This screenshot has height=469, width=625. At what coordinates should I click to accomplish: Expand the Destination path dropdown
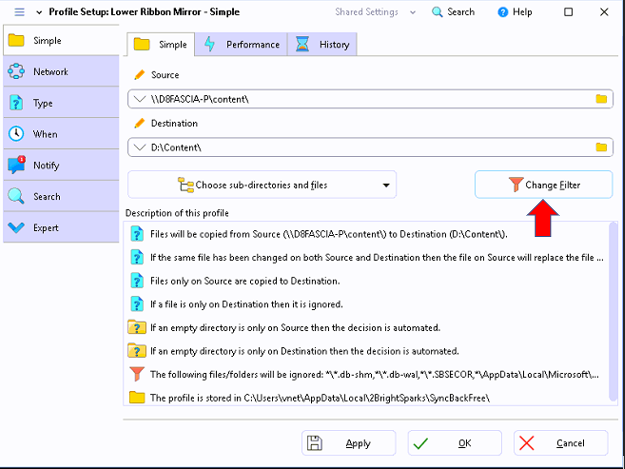pyautogui.click(x=140, y=147)
